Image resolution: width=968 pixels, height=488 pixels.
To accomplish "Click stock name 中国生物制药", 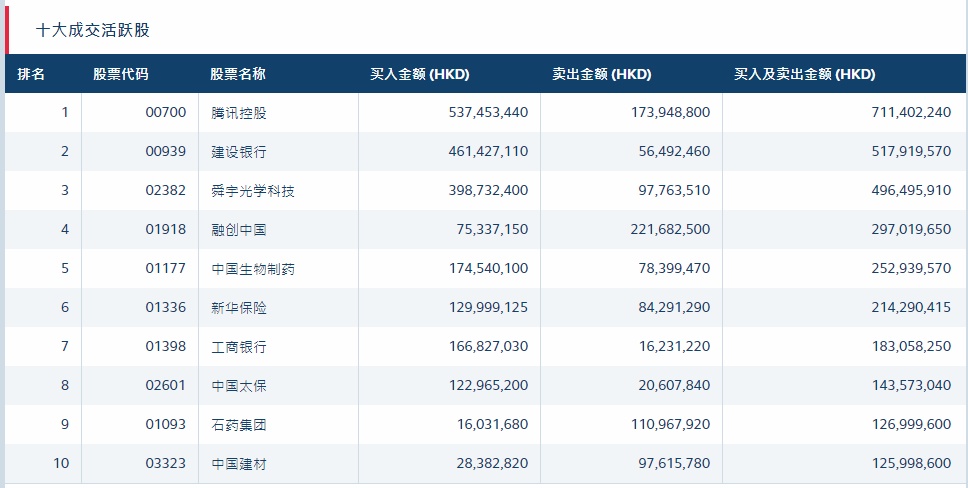I will (x=253, y=269).
